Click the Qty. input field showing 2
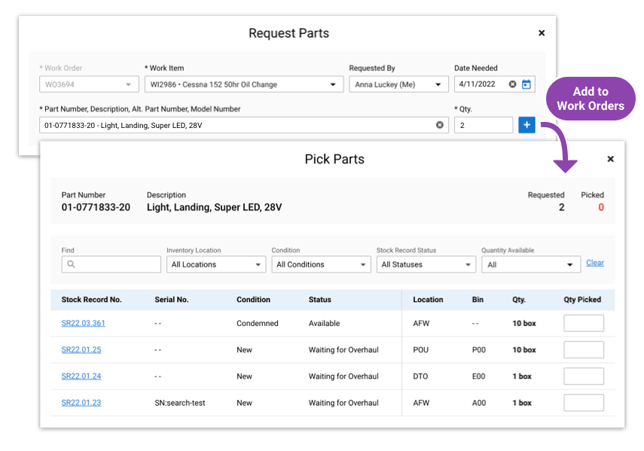This screenshot has width=644, height=451. click(x=483, y=125)
